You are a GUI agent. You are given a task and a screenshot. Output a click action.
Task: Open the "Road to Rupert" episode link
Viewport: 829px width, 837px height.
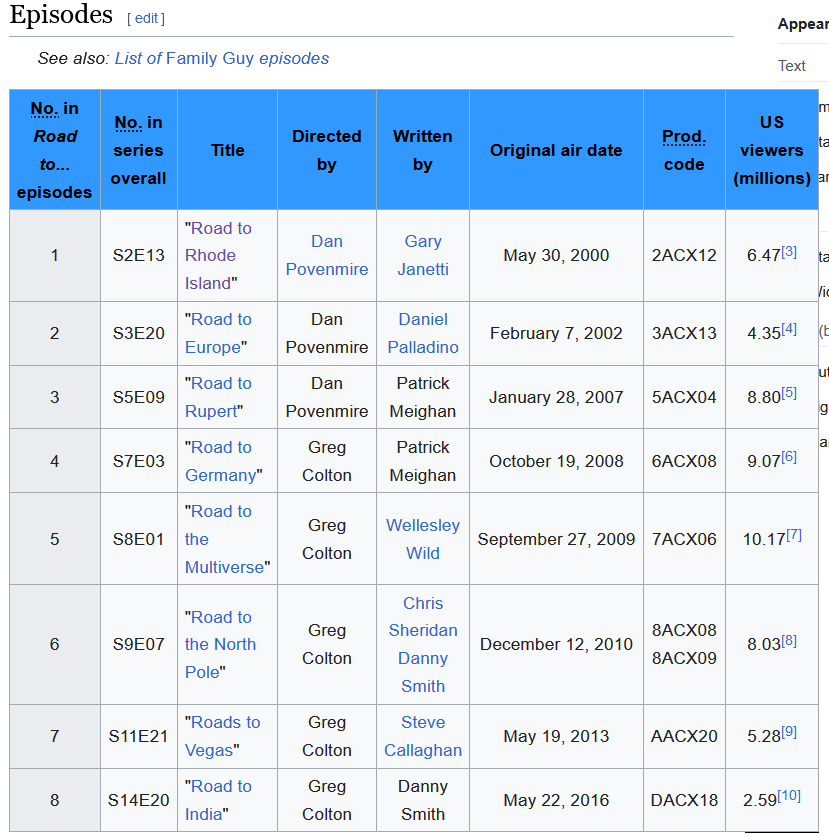pyautogui.click(x=218, y=397)
